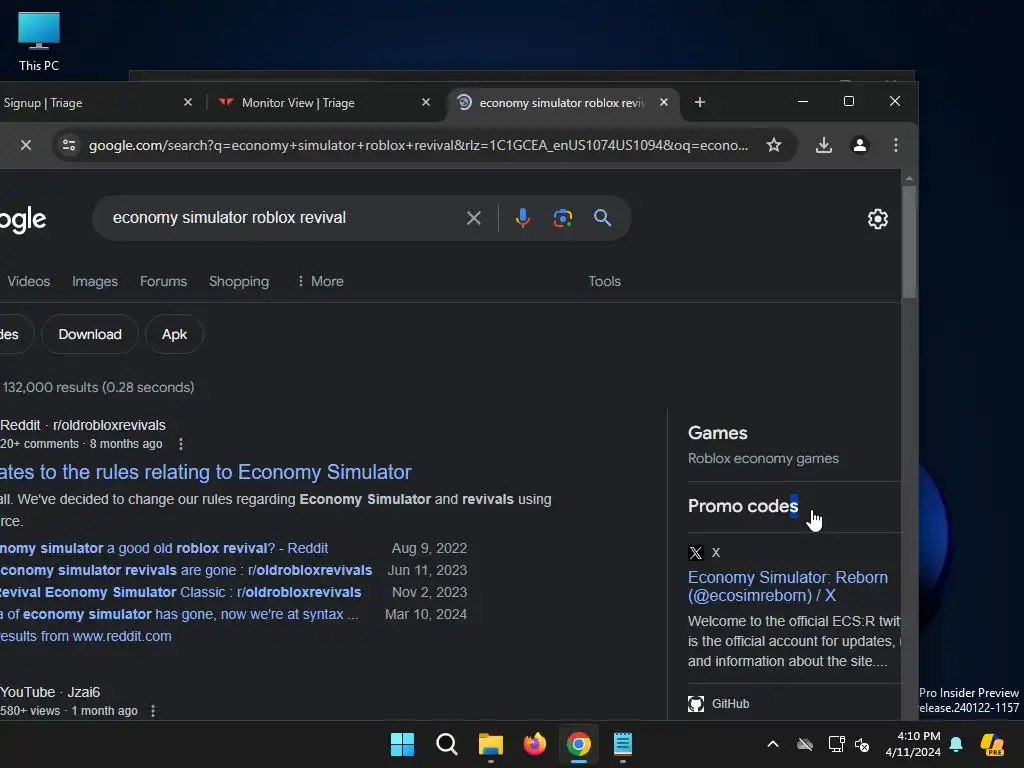Screen dimensions: 1024x768
Task: View site information icon in address bar
Action: (x=69, y=145)
